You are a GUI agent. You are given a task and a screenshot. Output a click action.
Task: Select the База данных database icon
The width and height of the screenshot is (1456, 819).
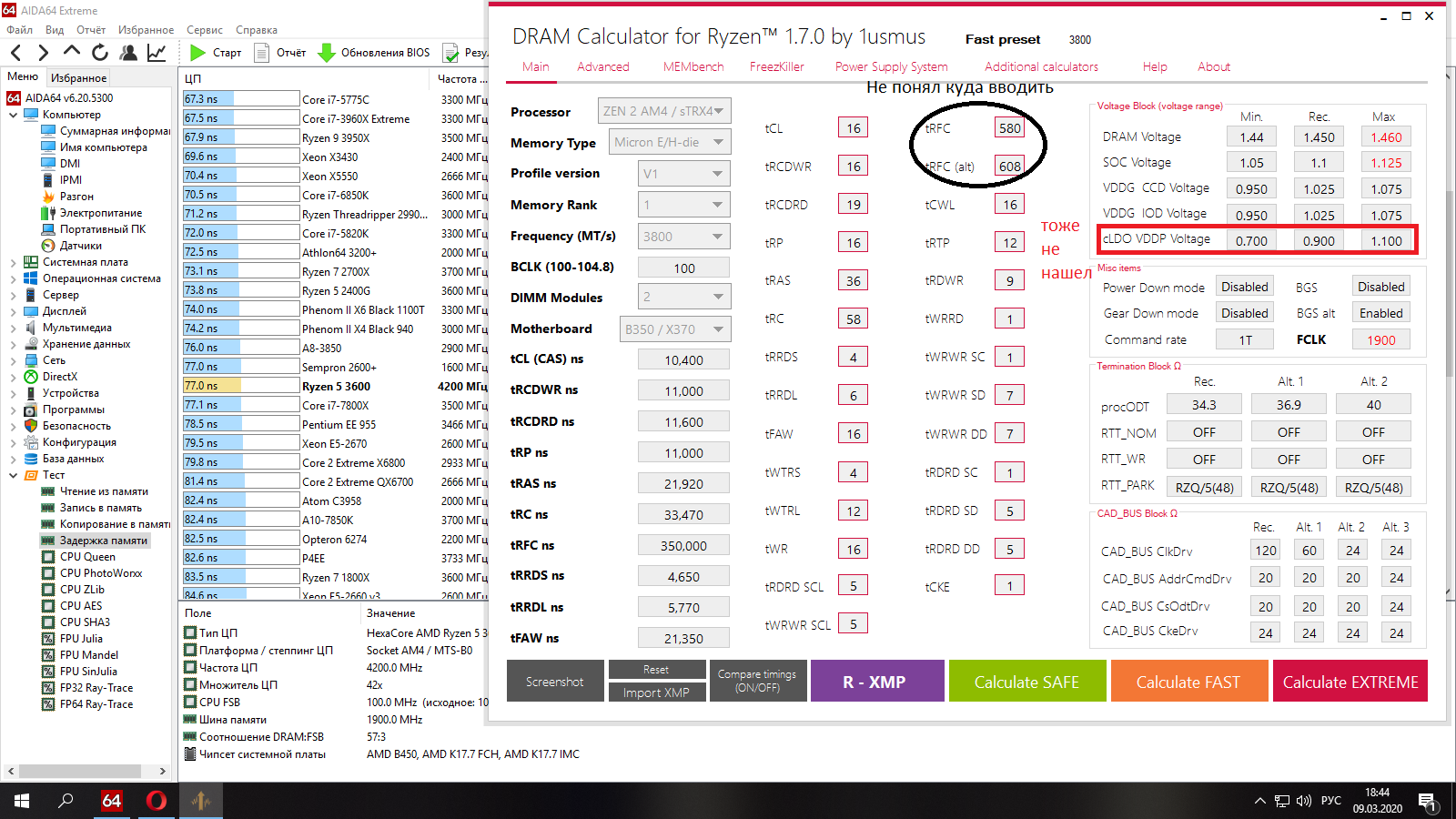click(x=31, y=459)
